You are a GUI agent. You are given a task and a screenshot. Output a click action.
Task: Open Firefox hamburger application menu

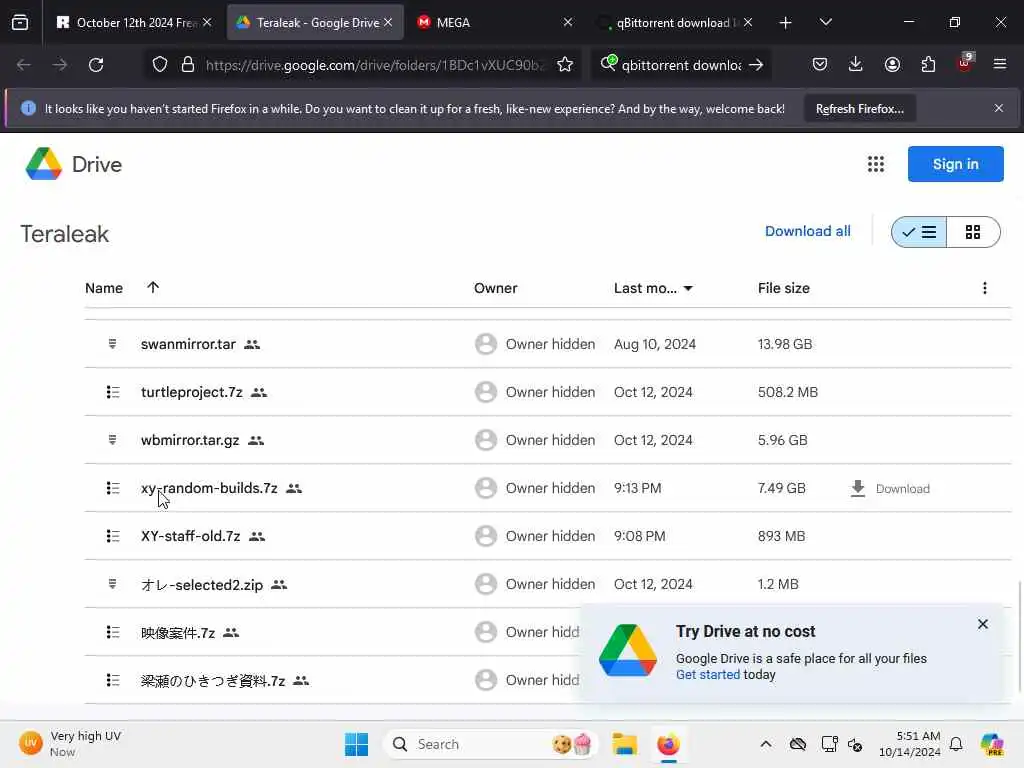tap(1000, 64)
